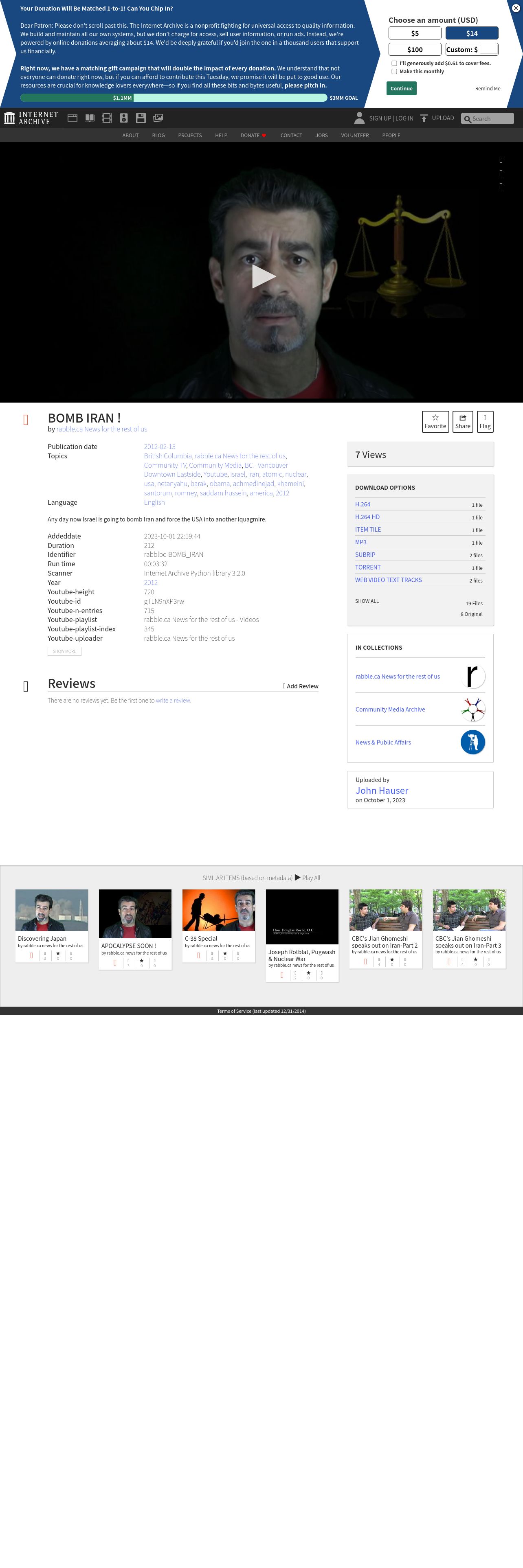Open the Audio speaker icon
523x1568 pixels.
tap(123, 118)
